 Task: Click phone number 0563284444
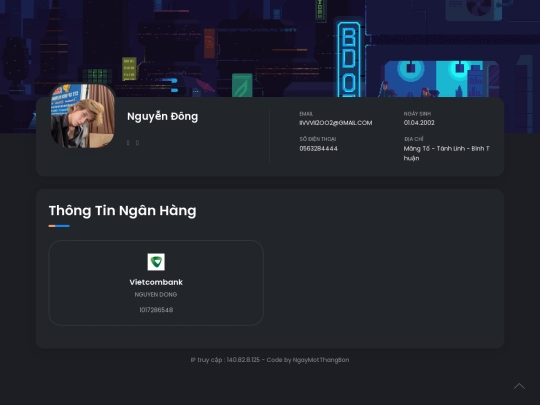pyautogui.click(x=319, y=148)
